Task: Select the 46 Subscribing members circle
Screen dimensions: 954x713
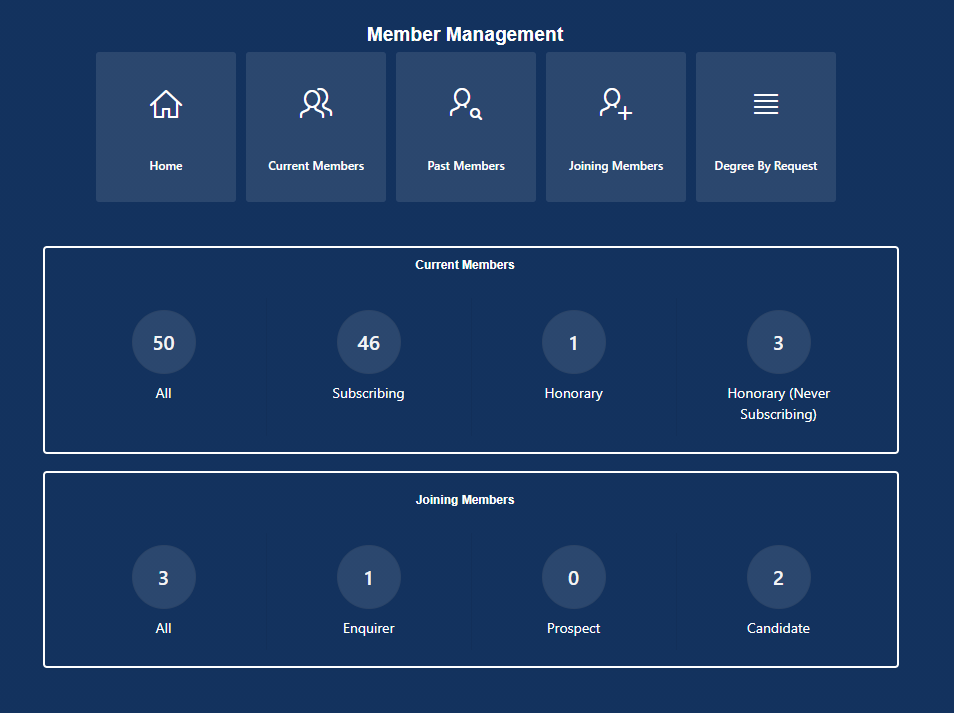Action: pos(369,343)
